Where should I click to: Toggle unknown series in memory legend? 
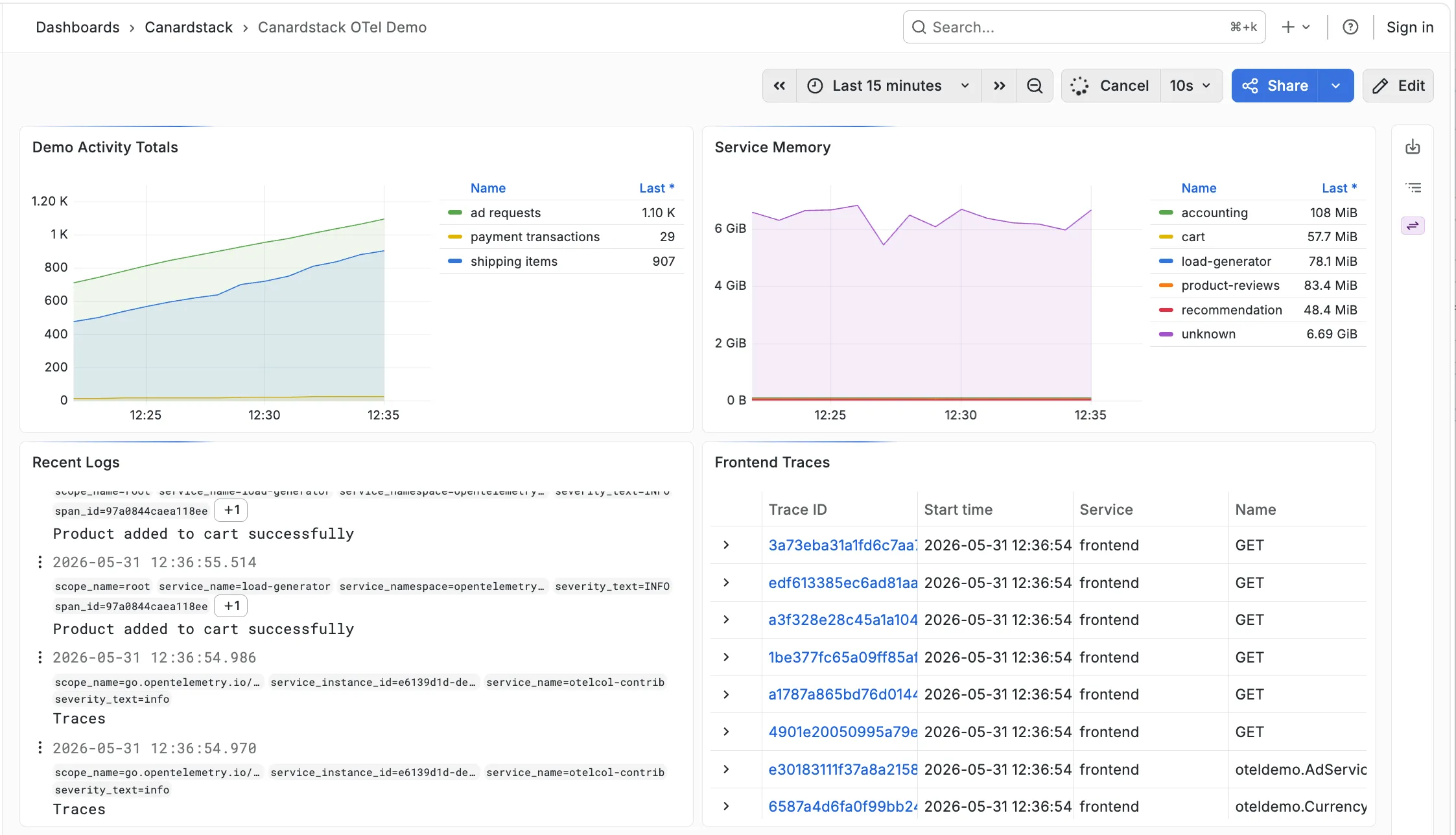point(1208,334)
